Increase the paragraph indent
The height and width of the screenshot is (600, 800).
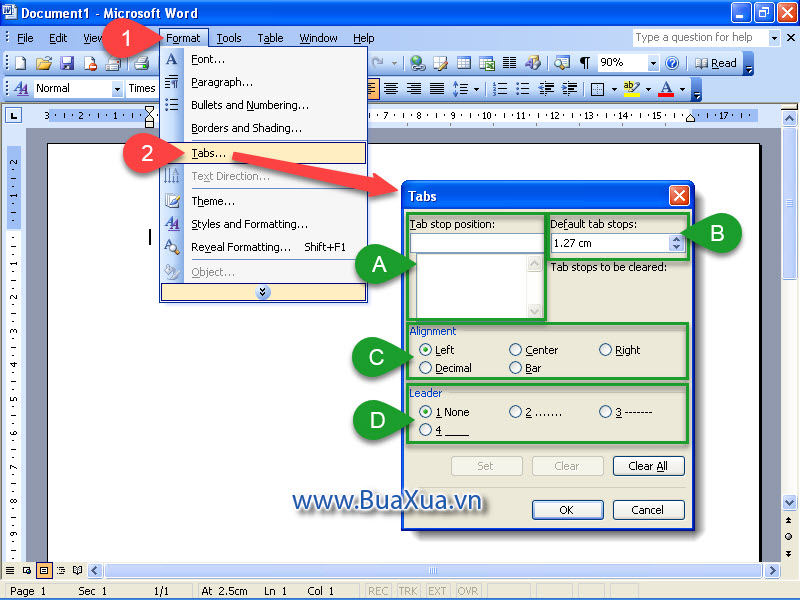tap(569, 89)
